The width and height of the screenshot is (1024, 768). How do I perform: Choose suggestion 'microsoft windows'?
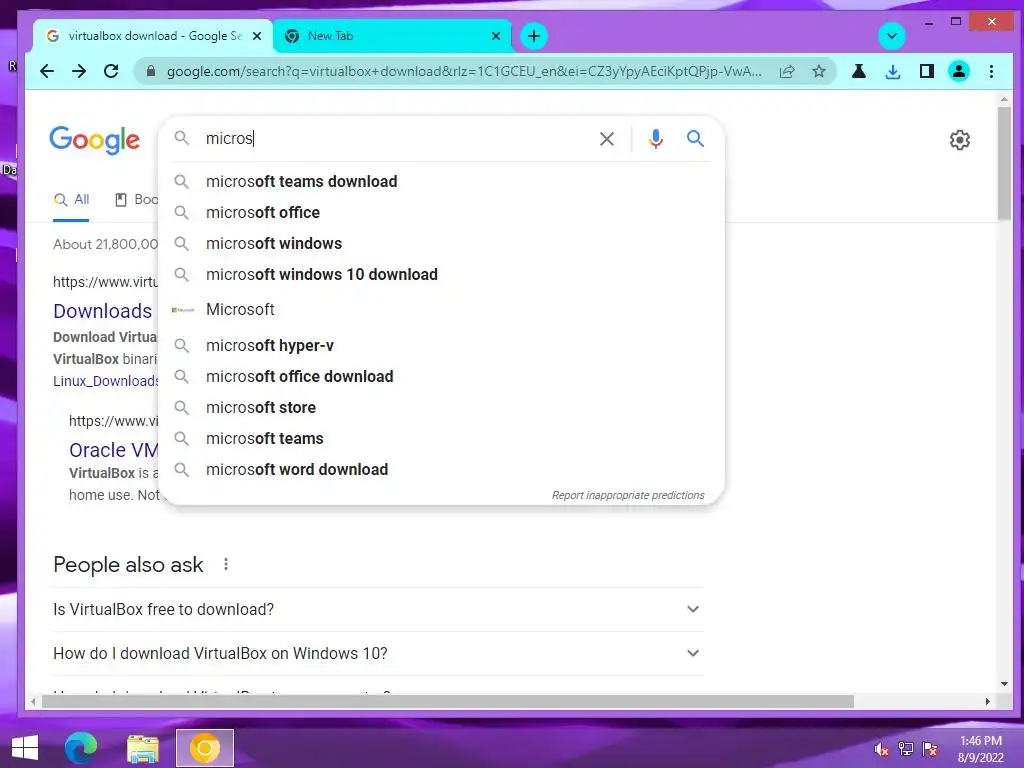[x=441, y=244]
